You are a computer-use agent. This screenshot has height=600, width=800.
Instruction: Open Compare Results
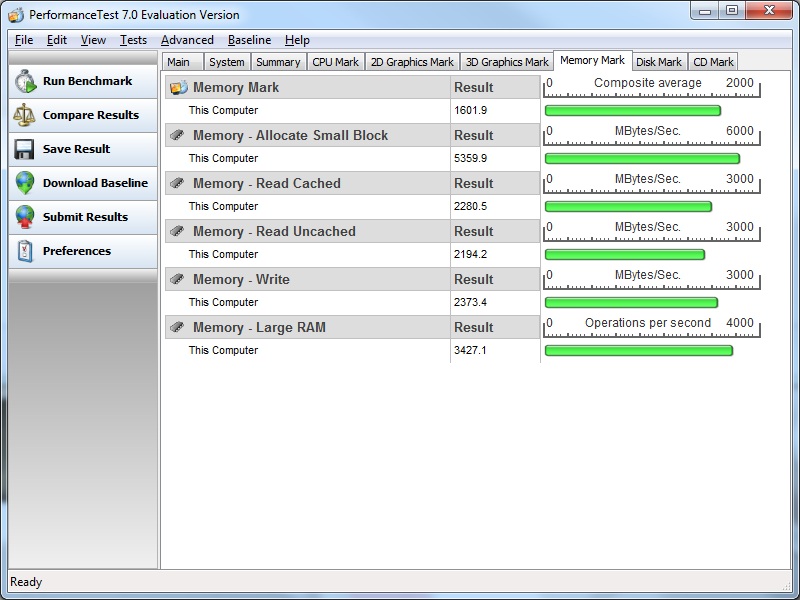pos(83,115)
